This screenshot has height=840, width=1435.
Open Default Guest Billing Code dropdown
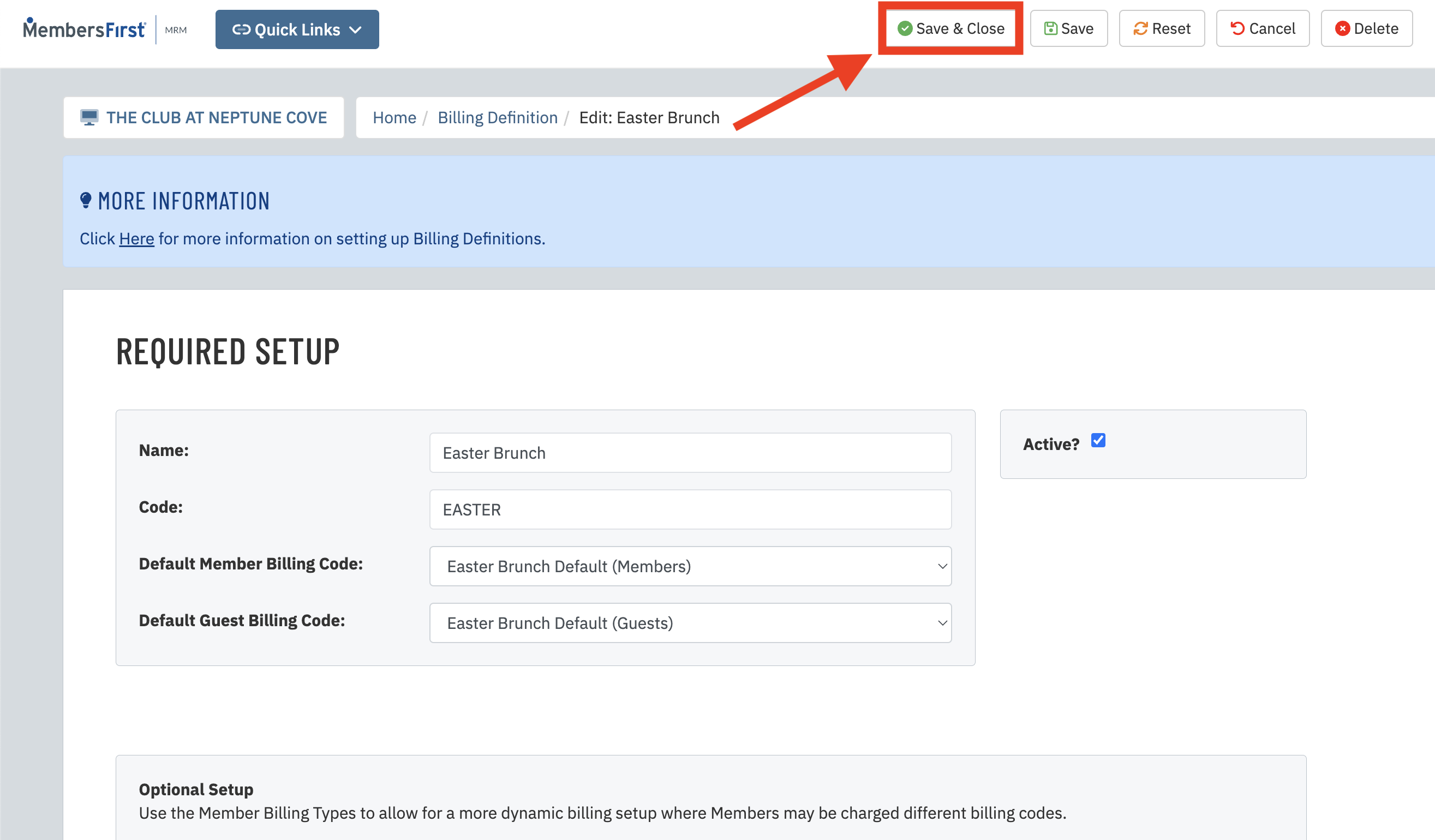pyautogui.click(x=690, y=622)
